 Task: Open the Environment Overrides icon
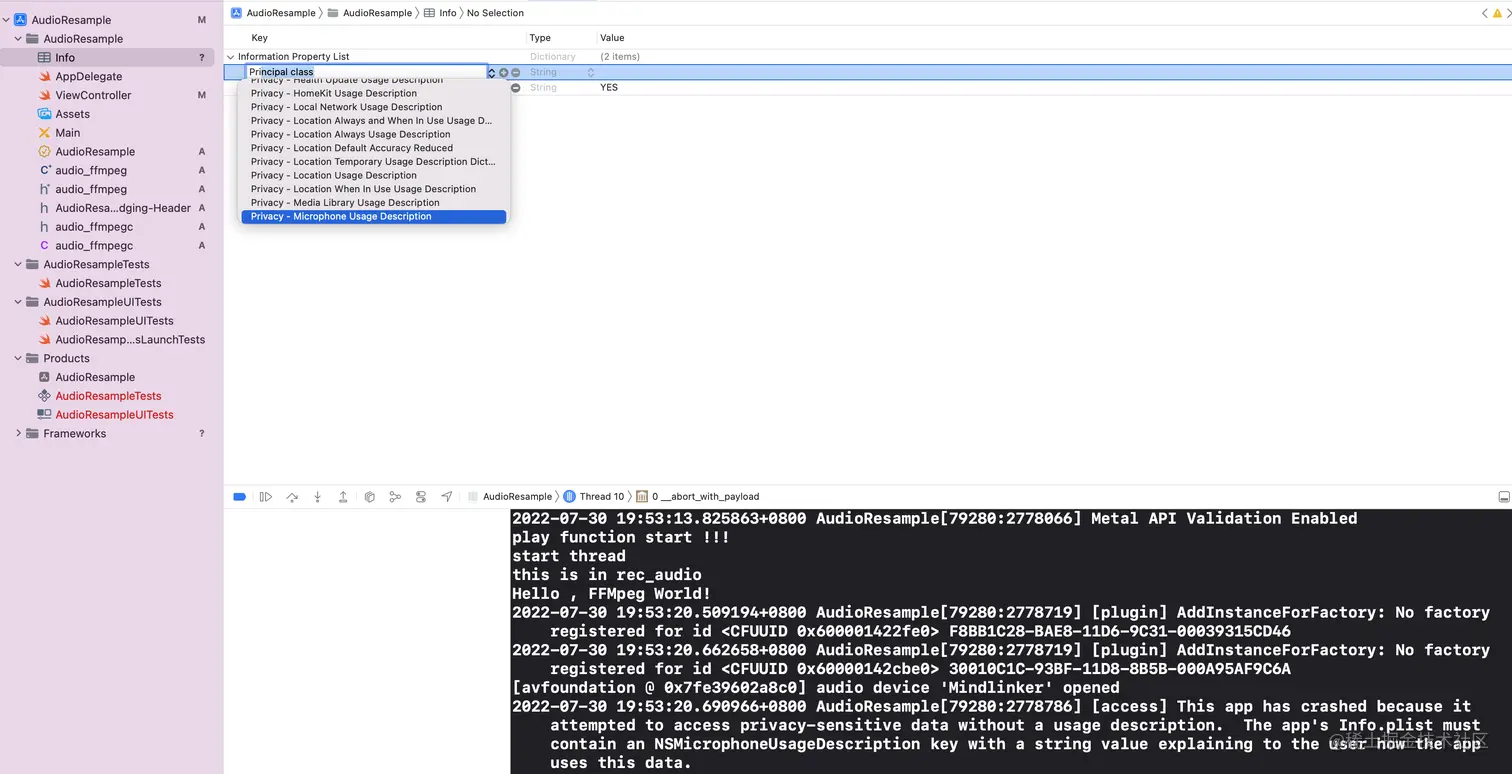tap(421, 496)
